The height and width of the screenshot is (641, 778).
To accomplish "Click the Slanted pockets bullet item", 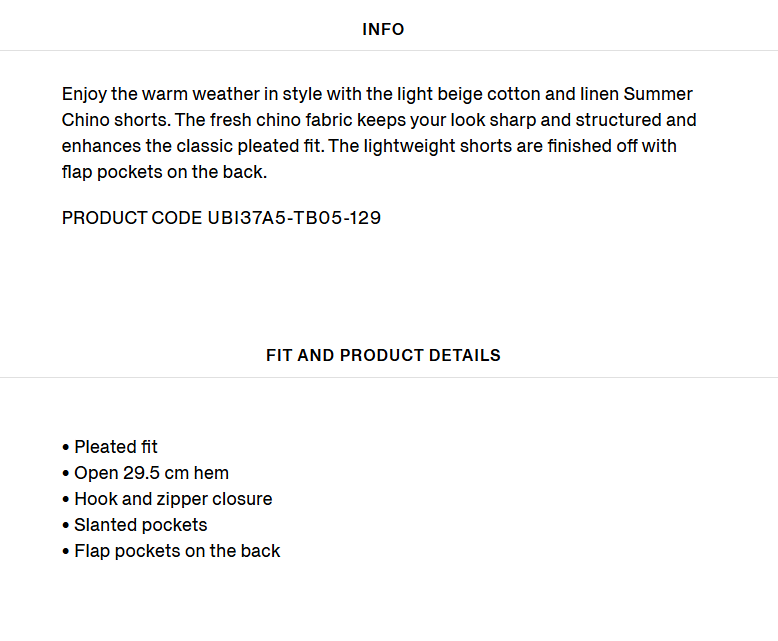I will [x=134, y=525].
